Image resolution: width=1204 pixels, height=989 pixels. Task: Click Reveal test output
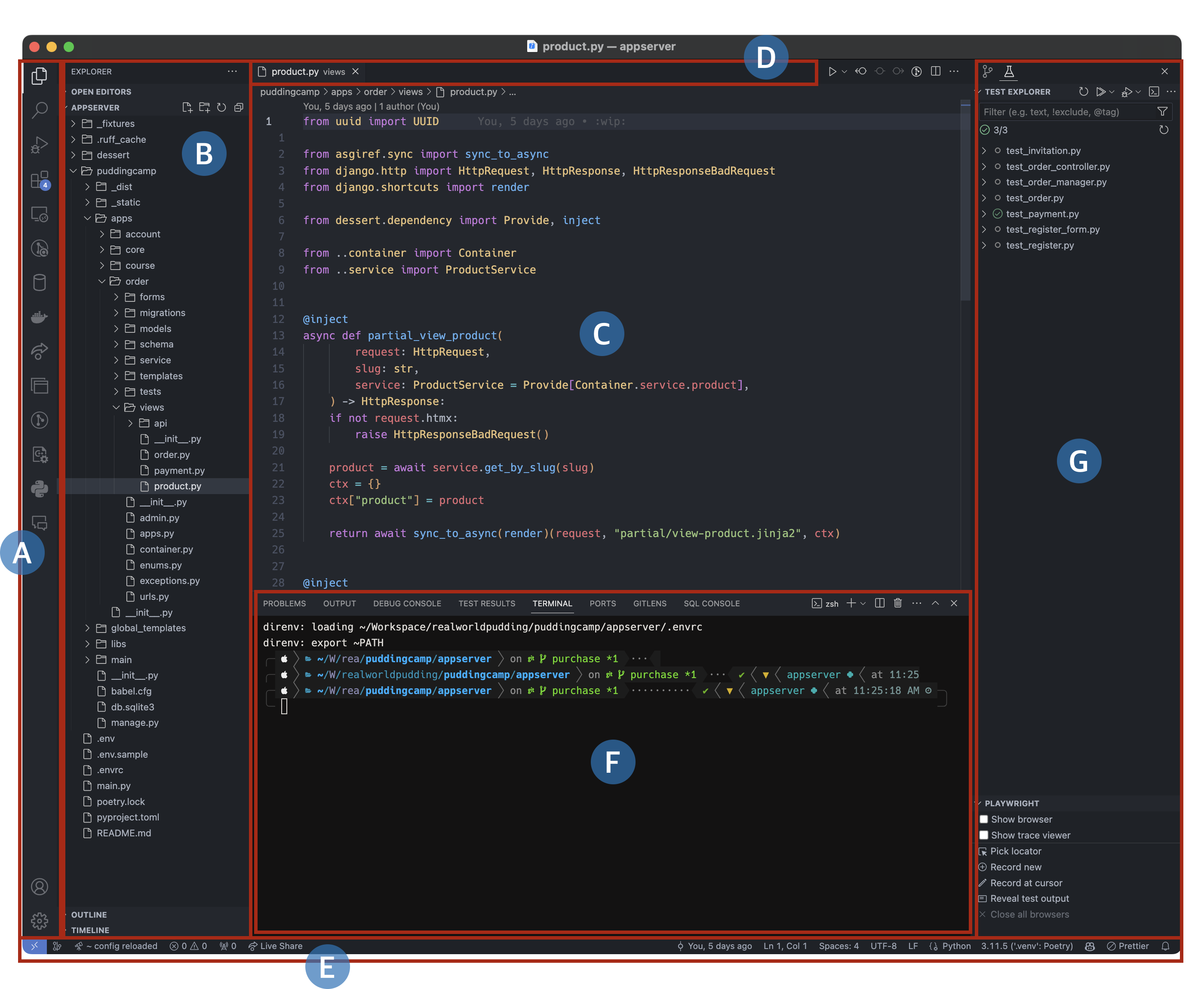point(1029,898)
